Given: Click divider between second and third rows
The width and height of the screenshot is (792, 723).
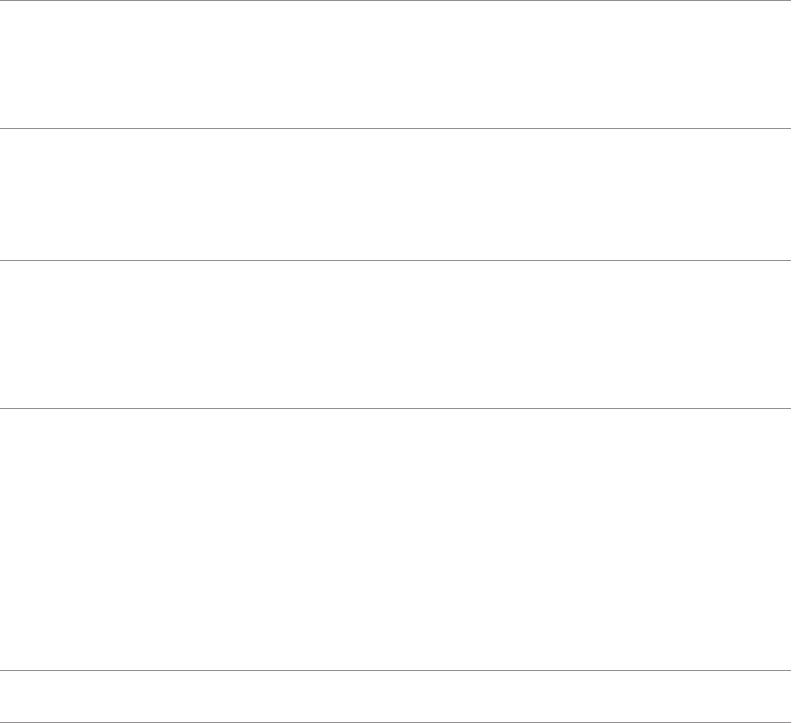Looking at the screenshot, I should click(x=396, y=261).
